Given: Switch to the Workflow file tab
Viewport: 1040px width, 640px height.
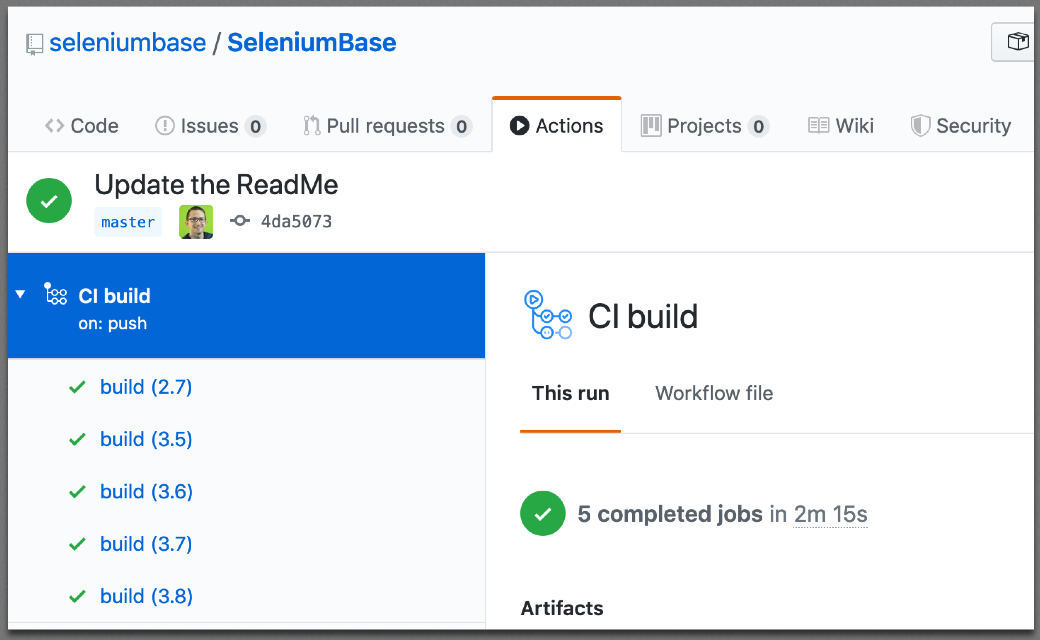Looking at the screenshot, I should pos(714,393).
